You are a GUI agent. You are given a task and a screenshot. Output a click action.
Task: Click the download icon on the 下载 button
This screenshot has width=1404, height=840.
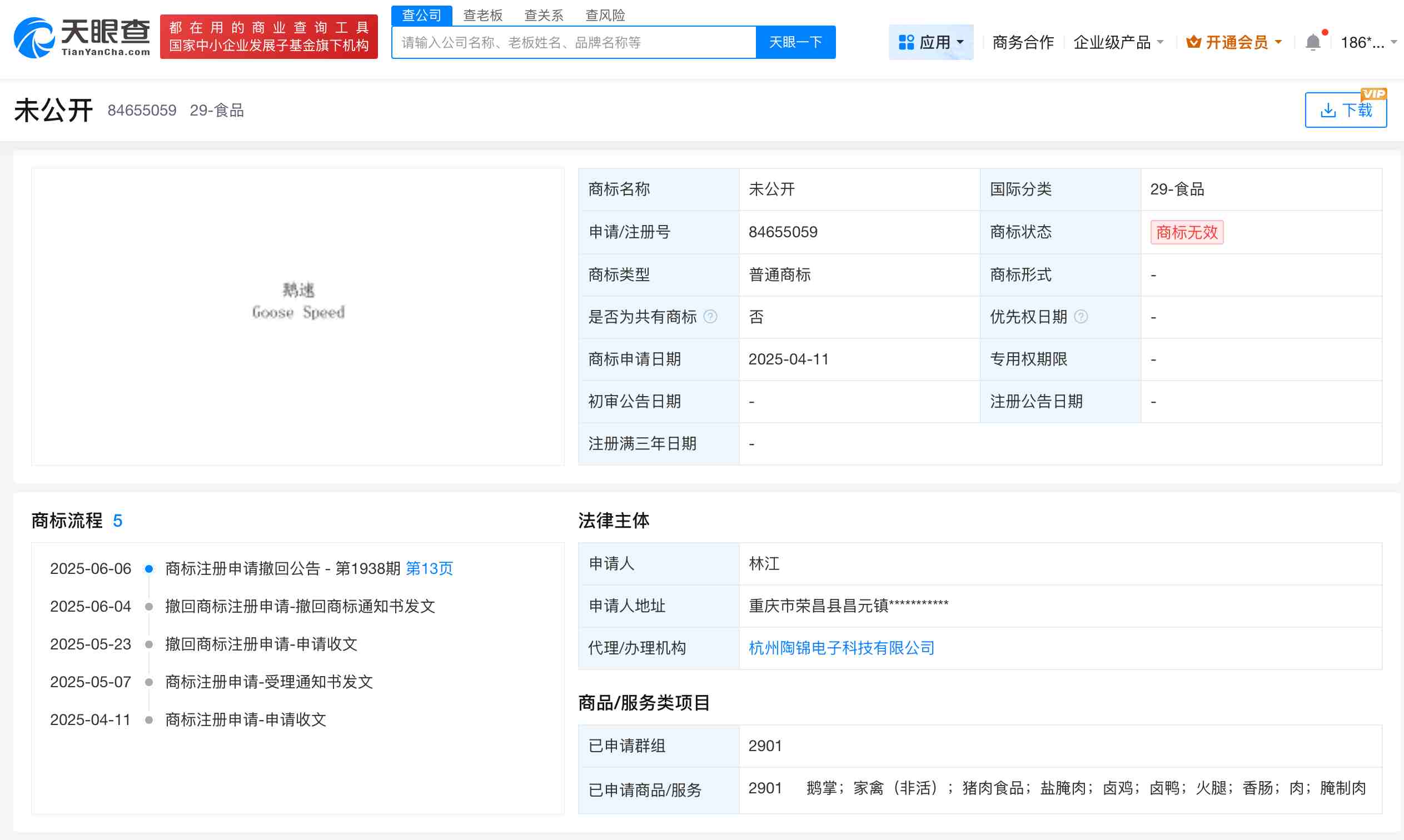(1330, 110)
